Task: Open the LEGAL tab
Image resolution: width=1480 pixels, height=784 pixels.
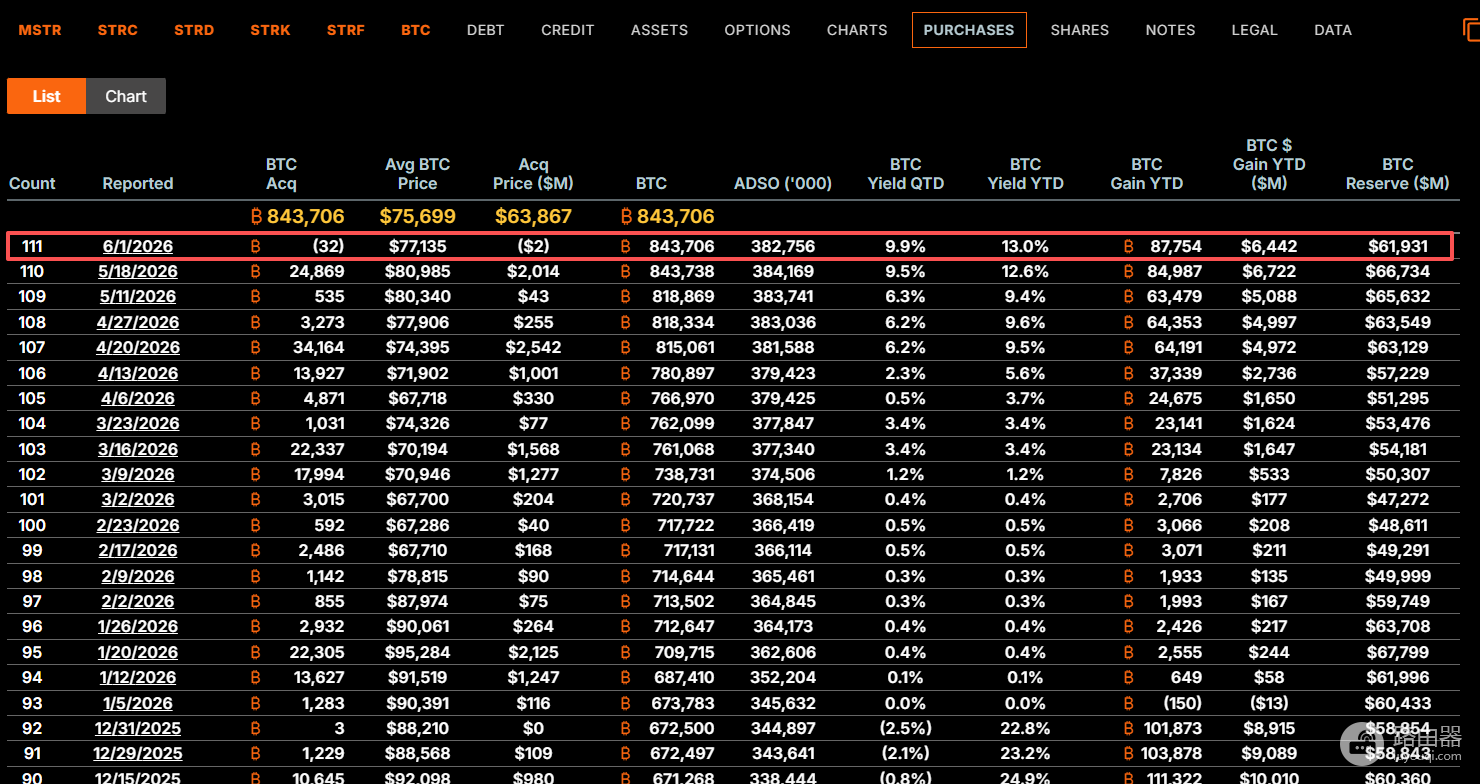Action: coord(1254,30)
